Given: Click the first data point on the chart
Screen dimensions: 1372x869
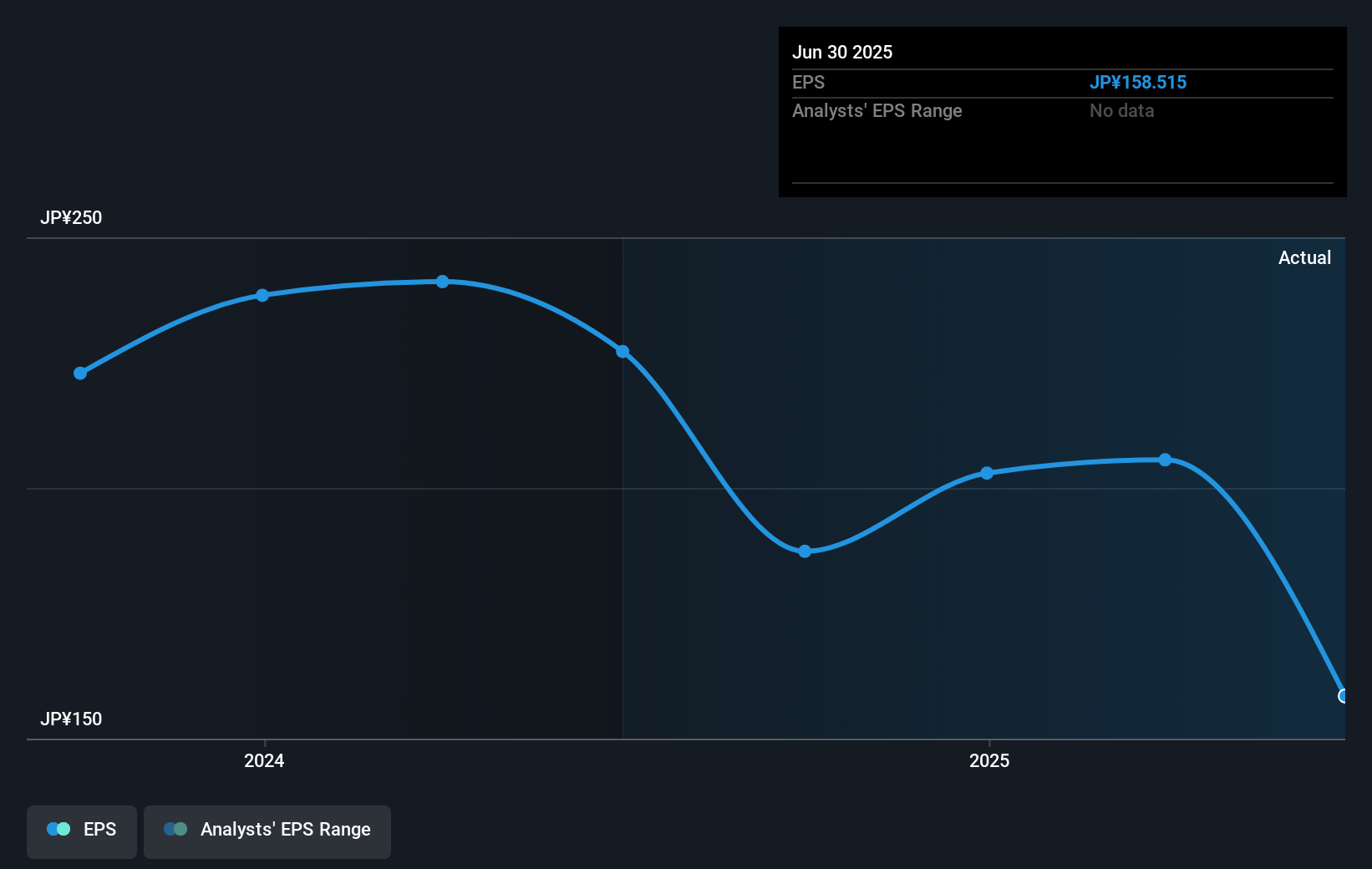Looking at the screenshot, I should (79, 374).
